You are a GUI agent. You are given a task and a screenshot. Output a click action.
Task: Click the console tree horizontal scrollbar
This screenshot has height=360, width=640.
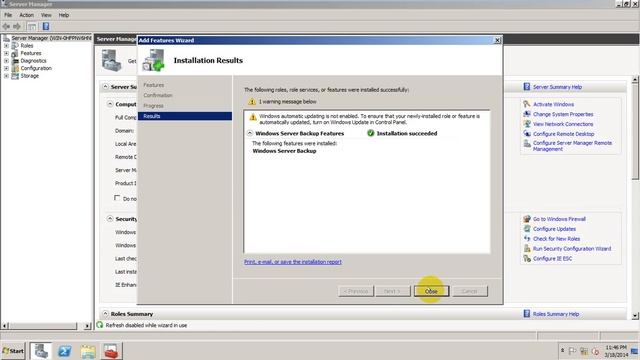(43, 326)
